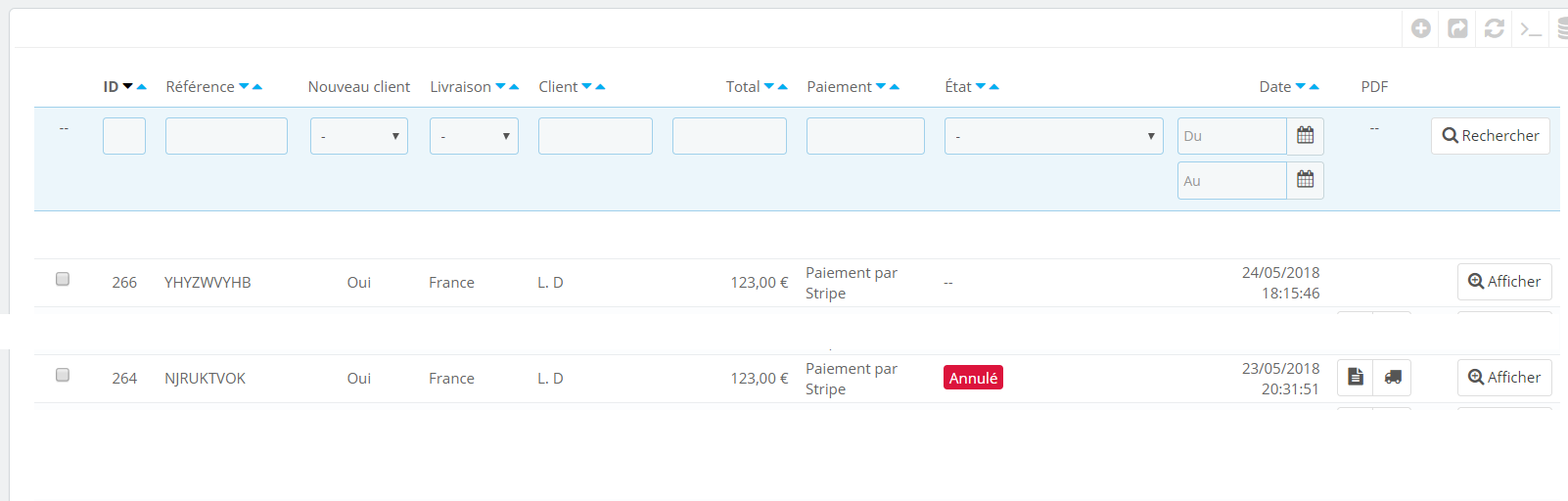Click date 23/05/2018 20:31:51
Image resolution: width=1568 pixels, height=501 pixels.
click(1280, 379)
